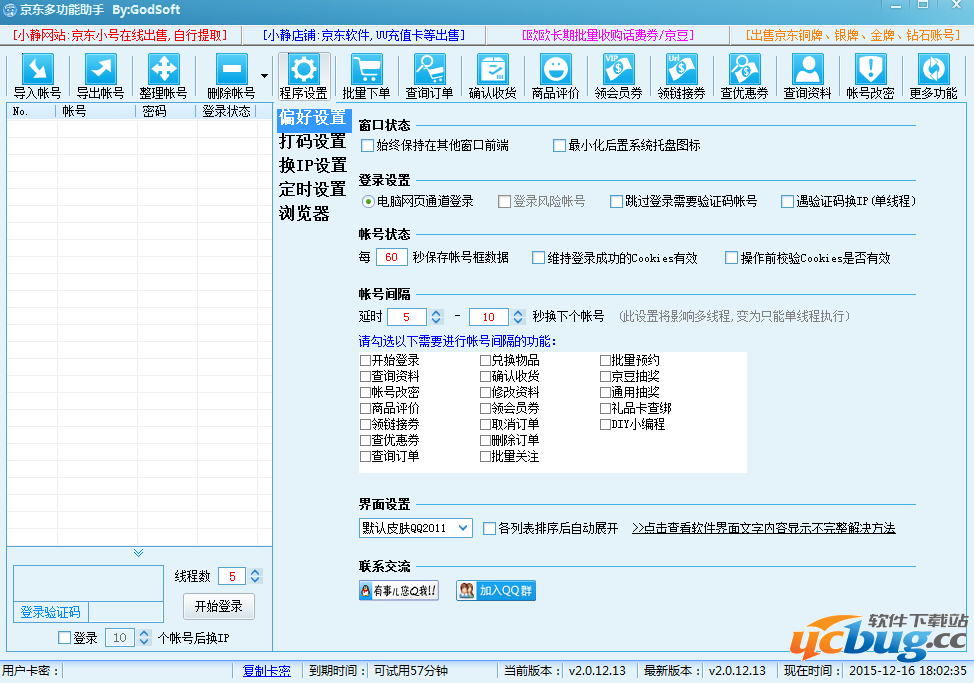The image size is (974, 683).
Task: Click the 导入帐号 import accounts icon
Action: pos(37,71)
